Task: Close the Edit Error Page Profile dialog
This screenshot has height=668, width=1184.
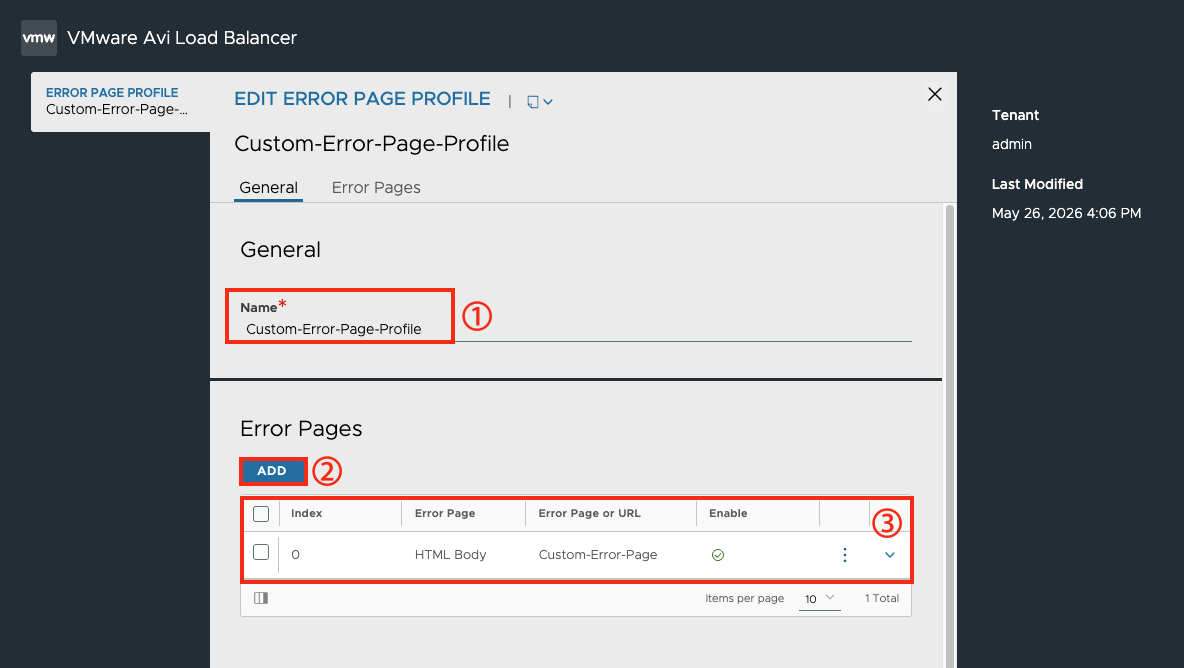Action: (935, 94)
